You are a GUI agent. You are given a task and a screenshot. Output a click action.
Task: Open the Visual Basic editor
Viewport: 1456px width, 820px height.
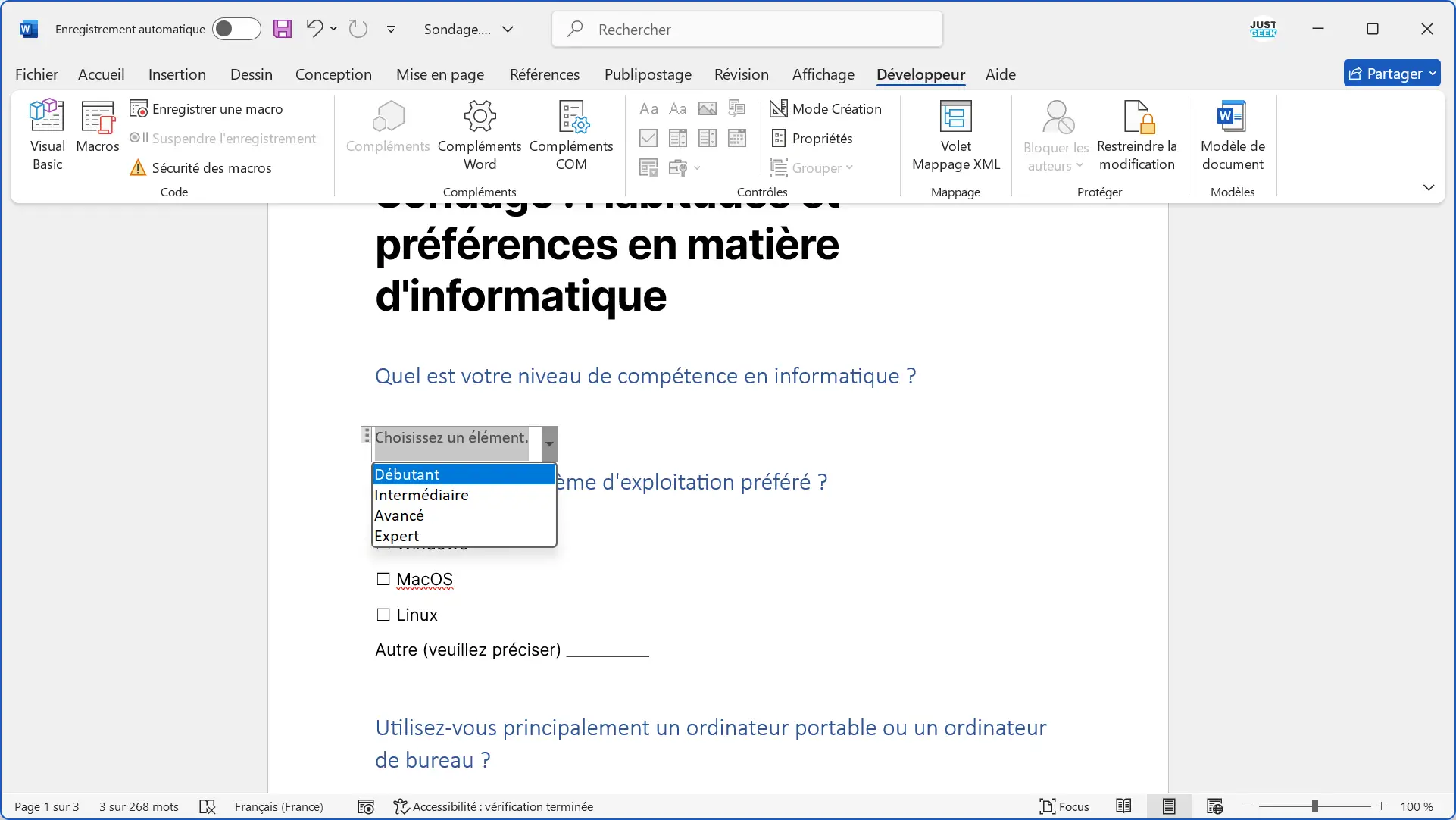47,136
